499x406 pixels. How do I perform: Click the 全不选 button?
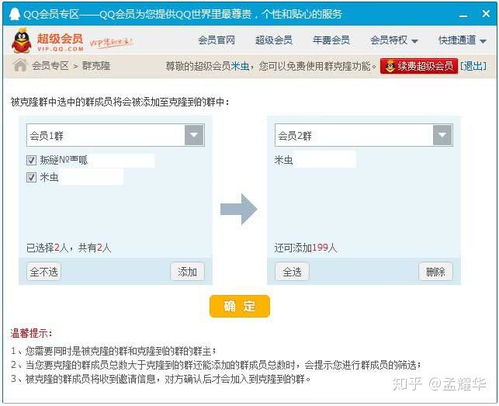[x=44, y=272]
